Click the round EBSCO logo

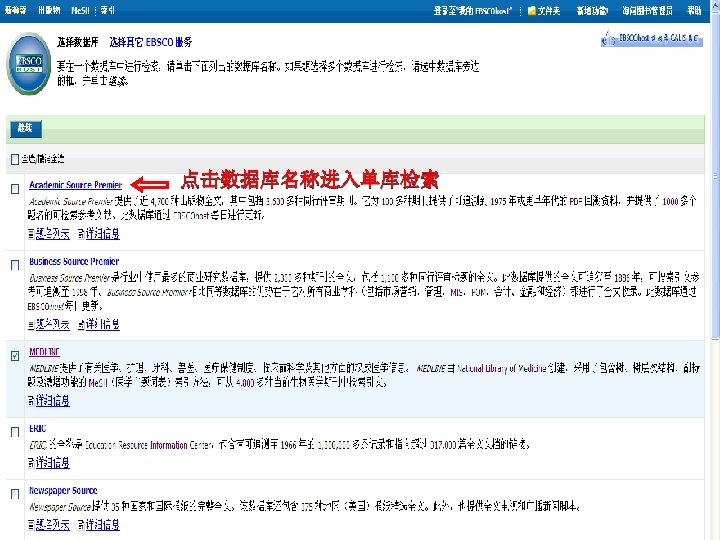coord(29,64)
